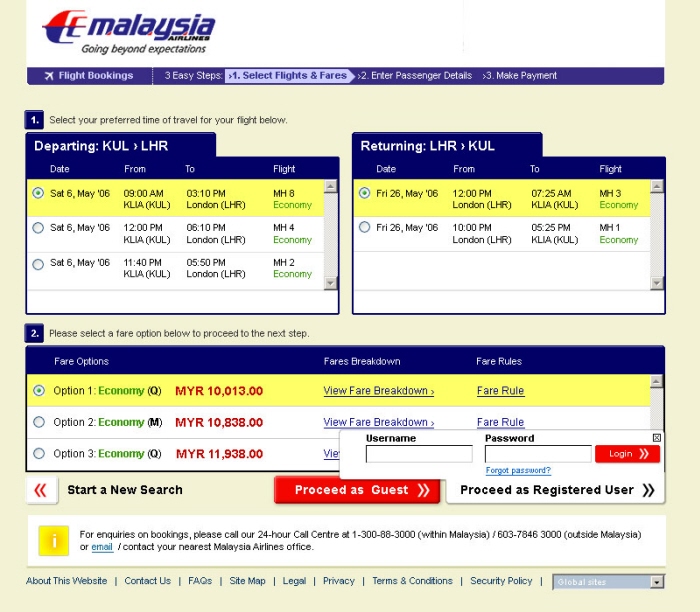Select departing flight MH 2 radio button
The height and width of the screenshot is (612, 700).
click(38, 264)
